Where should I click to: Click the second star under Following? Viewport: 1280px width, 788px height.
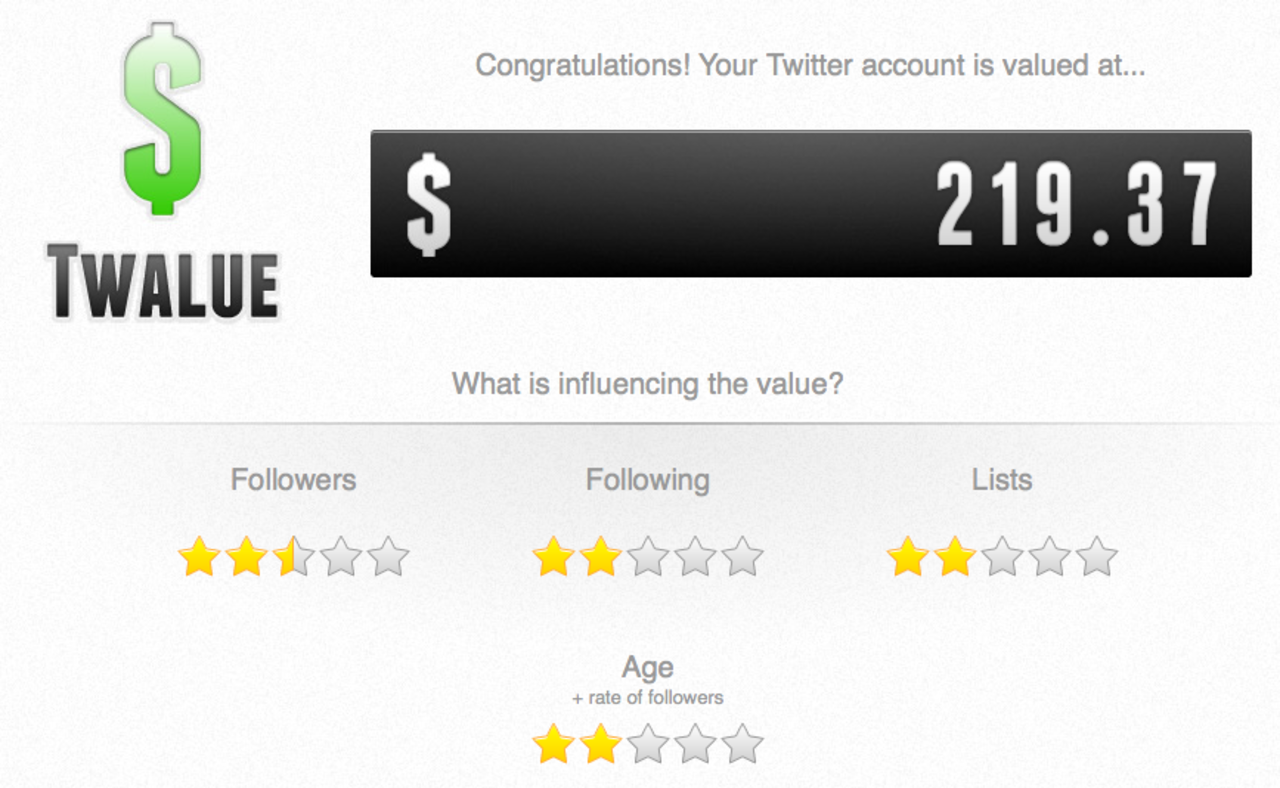point(600,557)
